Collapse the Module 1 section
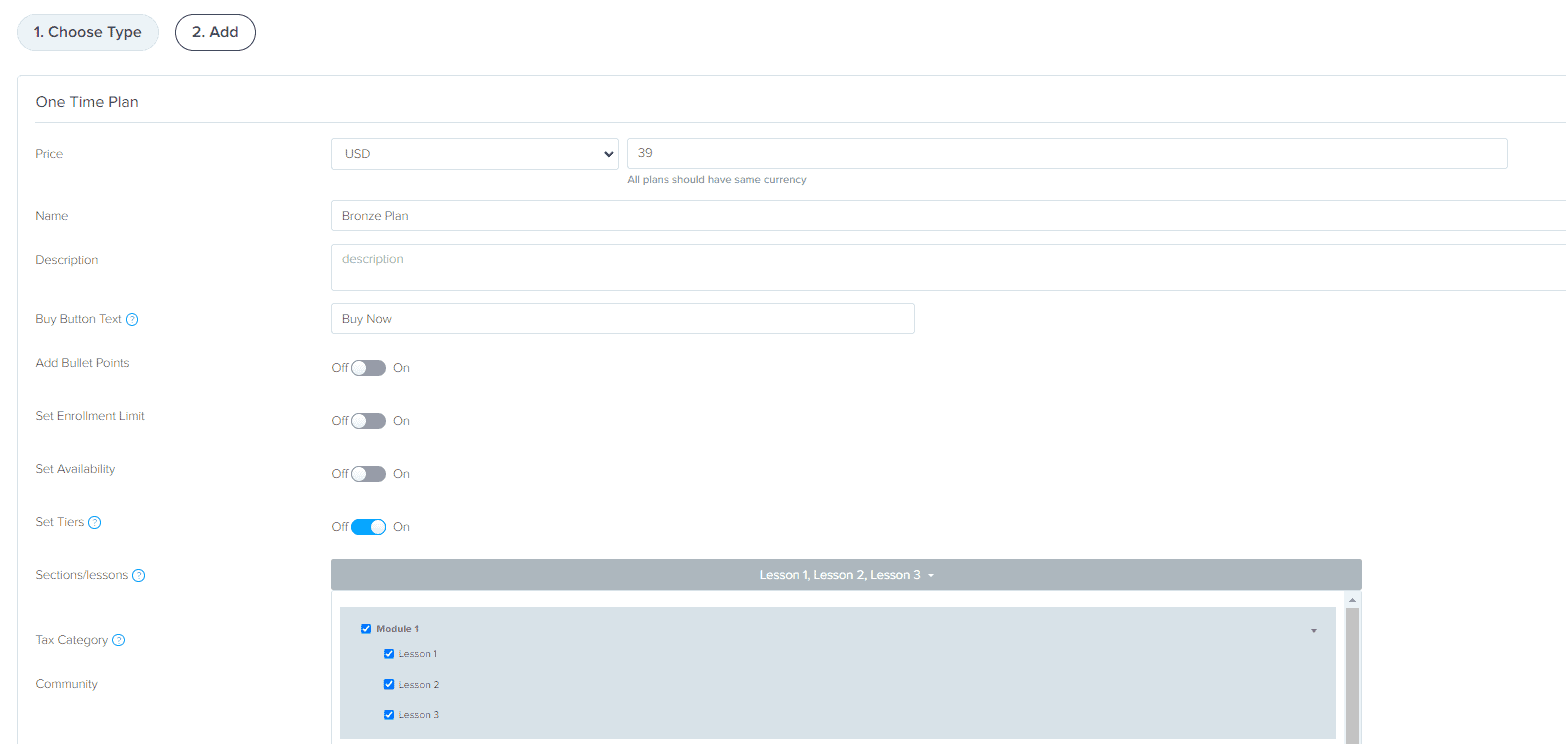This screenshot has height=744, width=1566. 1313,629
